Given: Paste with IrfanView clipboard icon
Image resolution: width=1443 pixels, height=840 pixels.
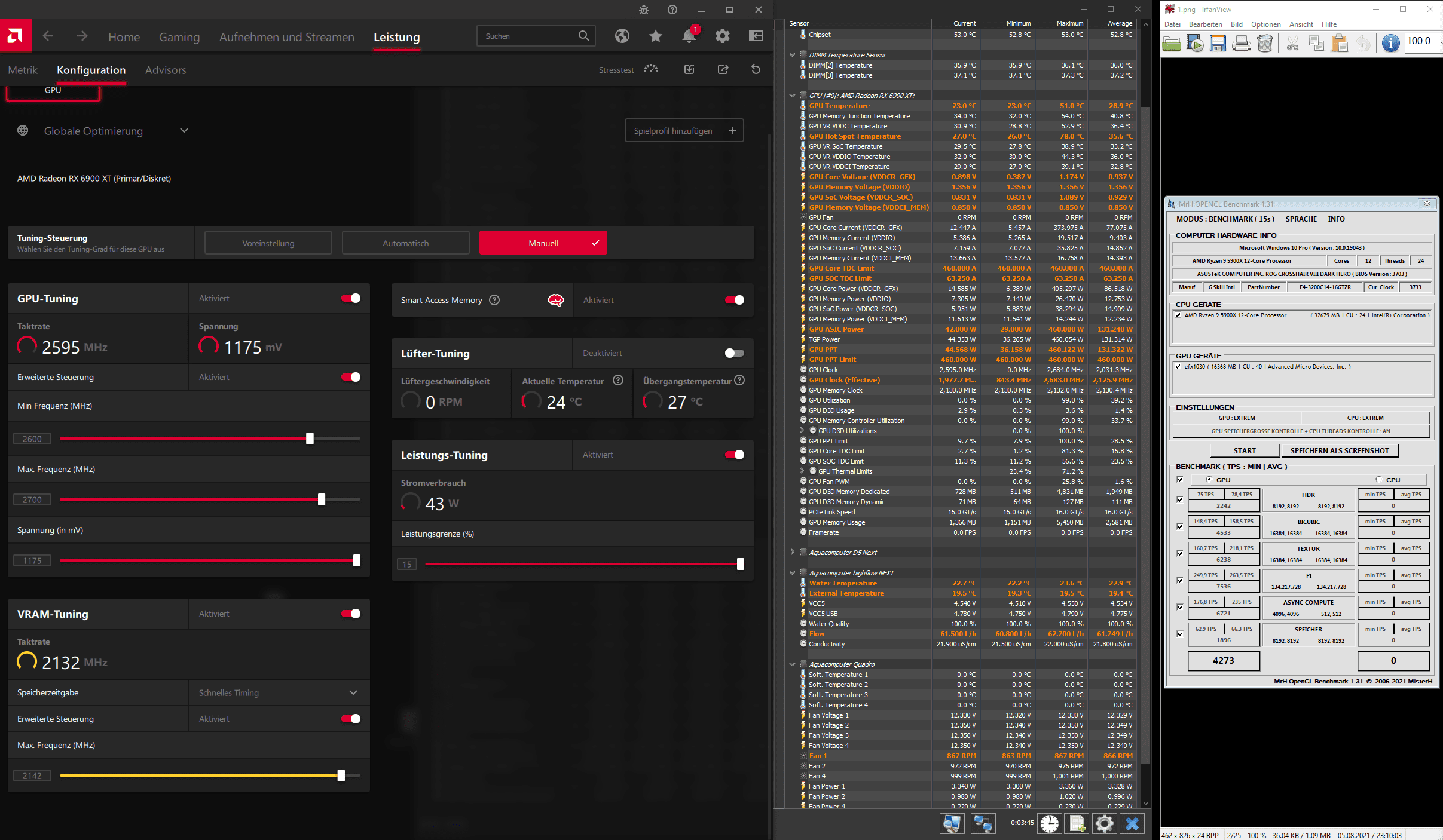Looking at the screenshot, I should coord(1340,44).
